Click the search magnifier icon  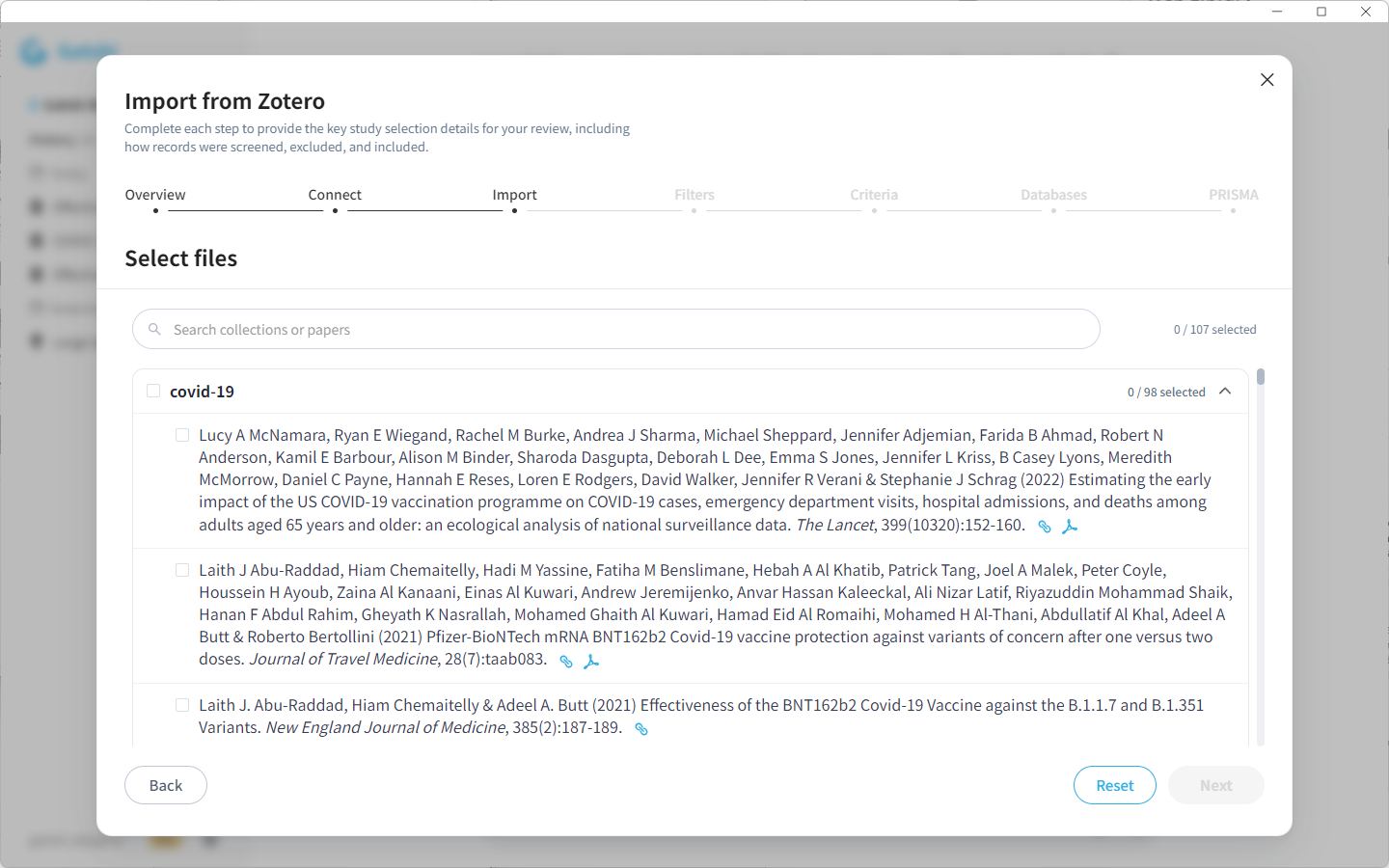154,330
